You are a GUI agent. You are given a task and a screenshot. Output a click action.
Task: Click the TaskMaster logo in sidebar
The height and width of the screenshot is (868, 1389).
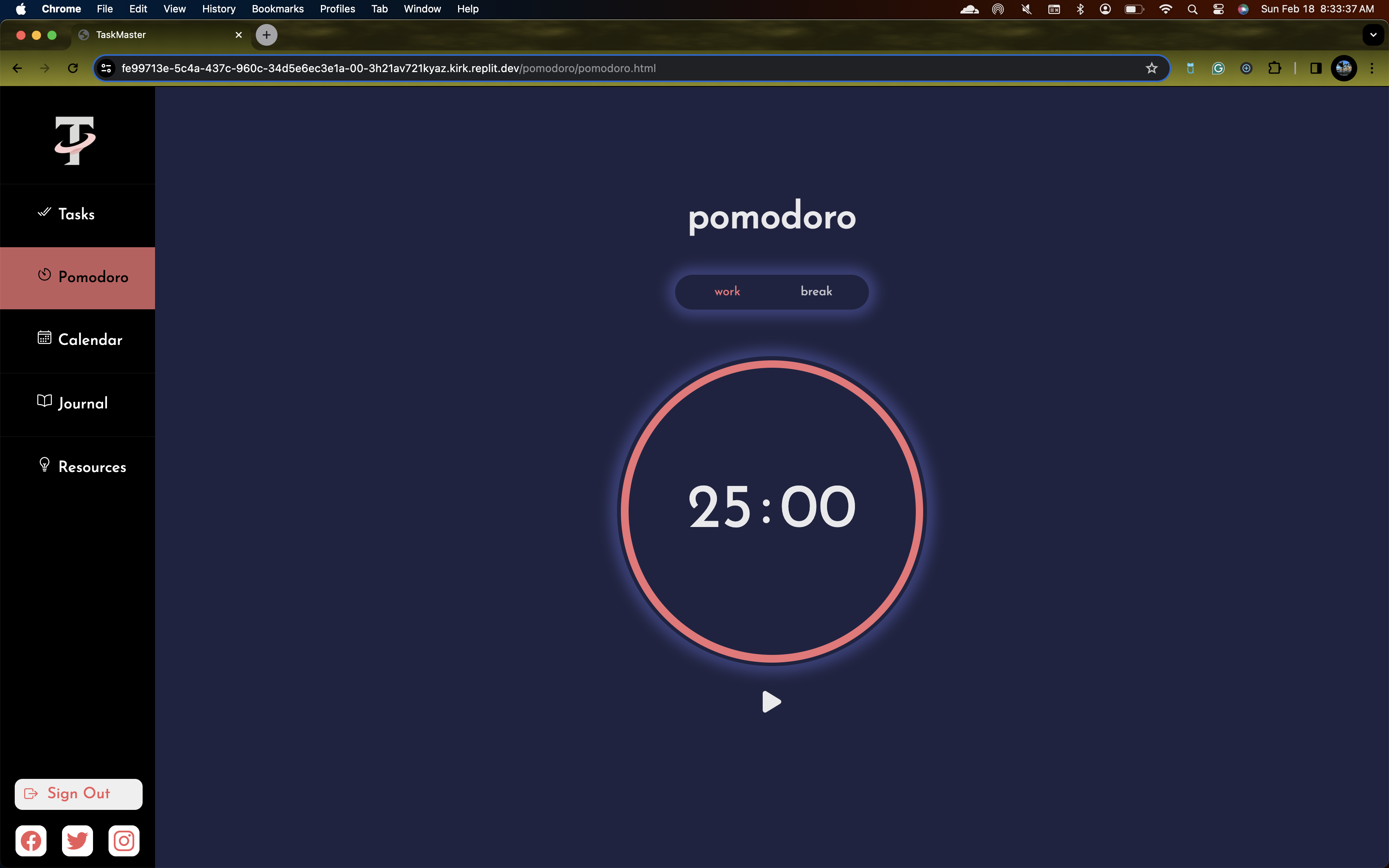75,141
